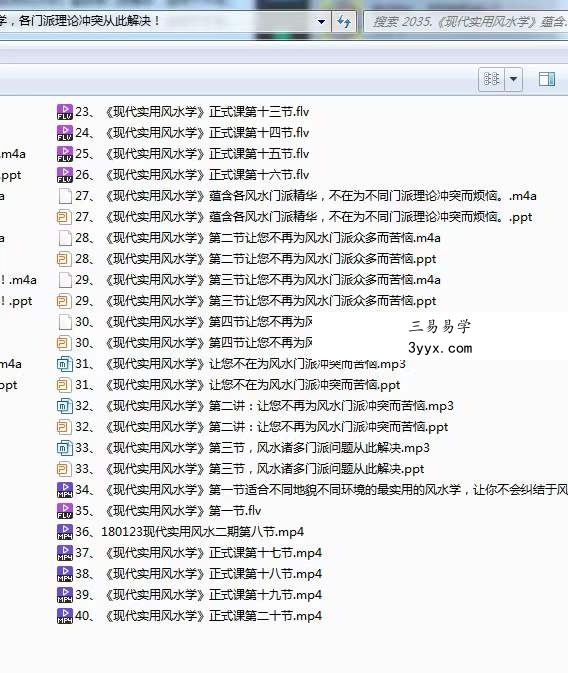Click address bar path text 各门派理论冲突从此解决
The height and width of the screenshot is (673, 568).
point(89,21)
